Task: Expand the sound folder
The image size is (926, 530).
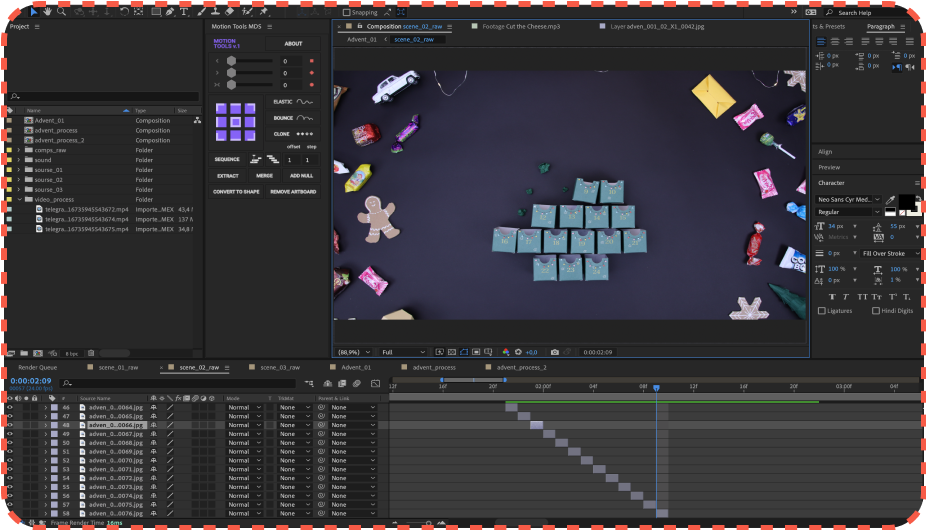Action: [19, 160]
